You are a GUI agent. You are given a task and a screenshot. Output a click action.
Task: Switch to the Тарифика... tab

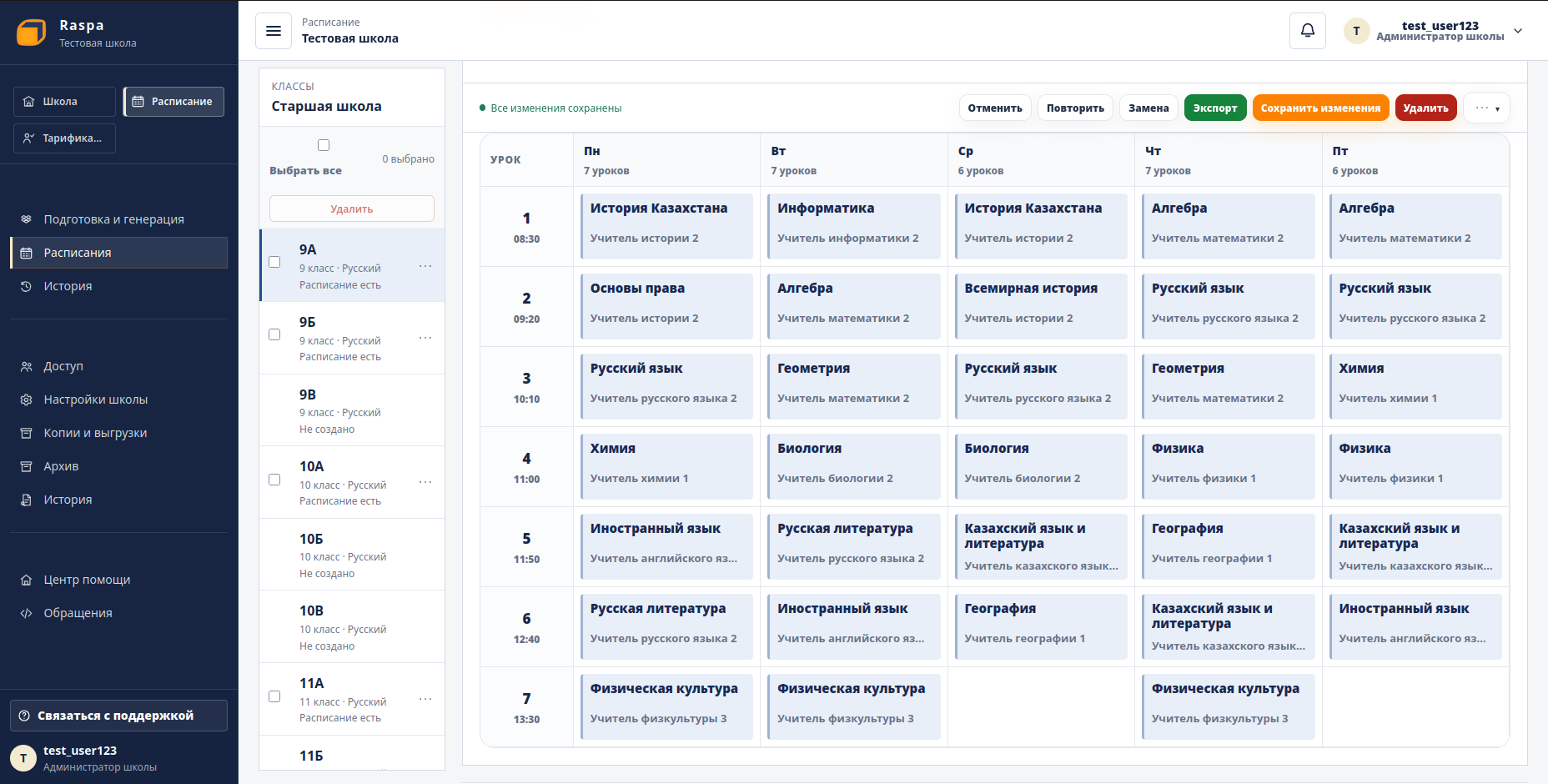click(64, 138)
